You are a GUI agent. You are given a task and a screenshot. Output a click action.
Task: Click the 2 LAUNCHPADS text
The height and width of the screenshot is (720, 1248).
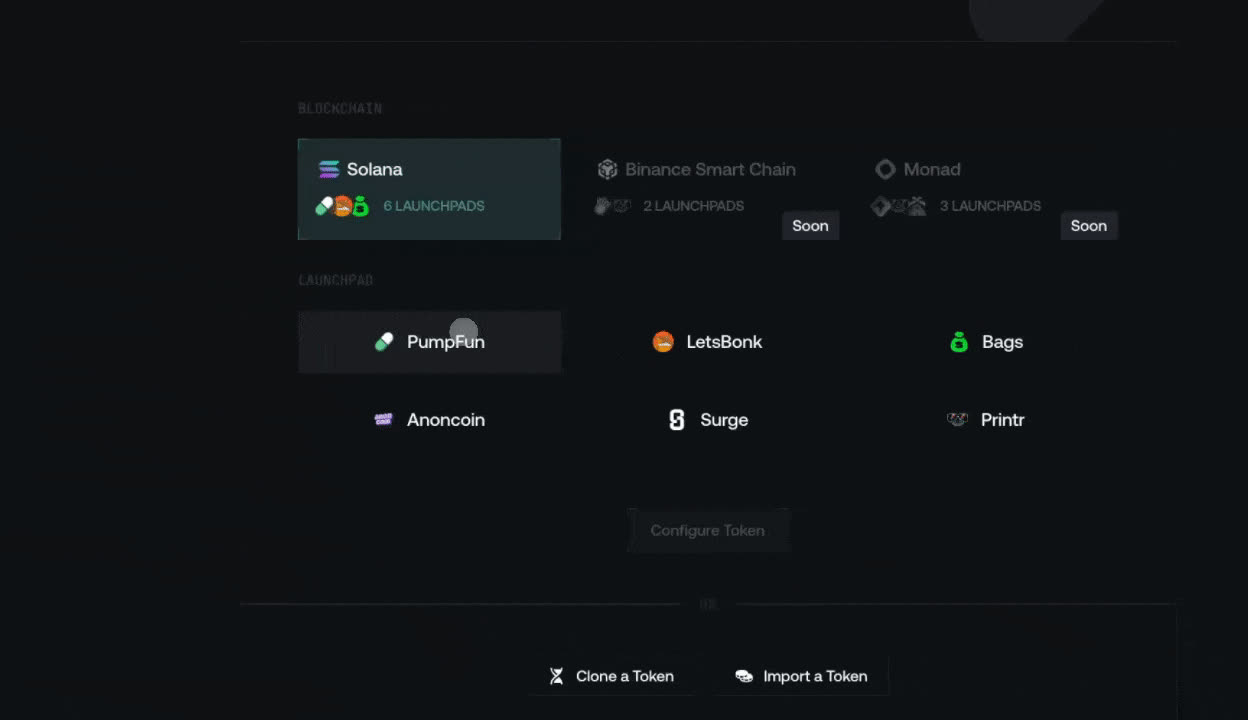pyautogui.click(x=693, y=206)
